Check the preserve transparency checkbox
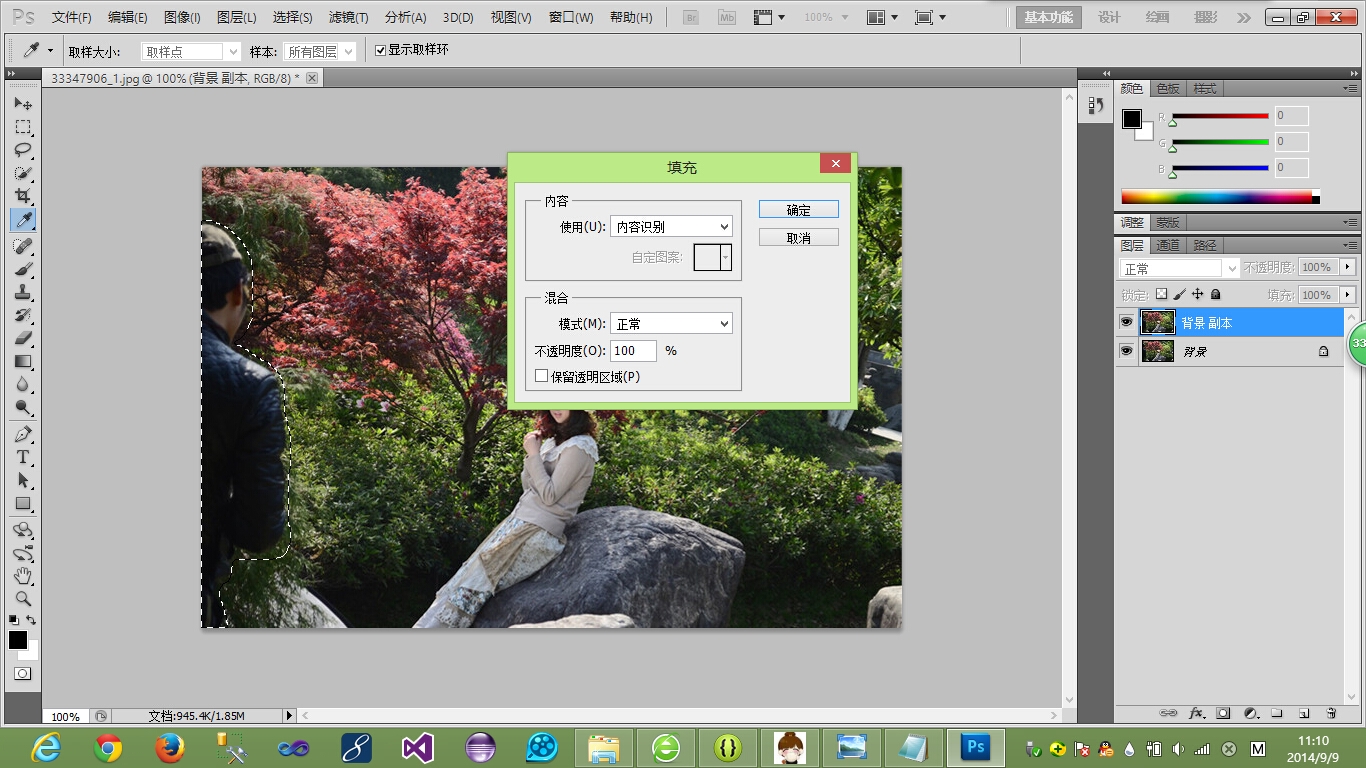Screen dimensions: 1366x768 point(541,376)
